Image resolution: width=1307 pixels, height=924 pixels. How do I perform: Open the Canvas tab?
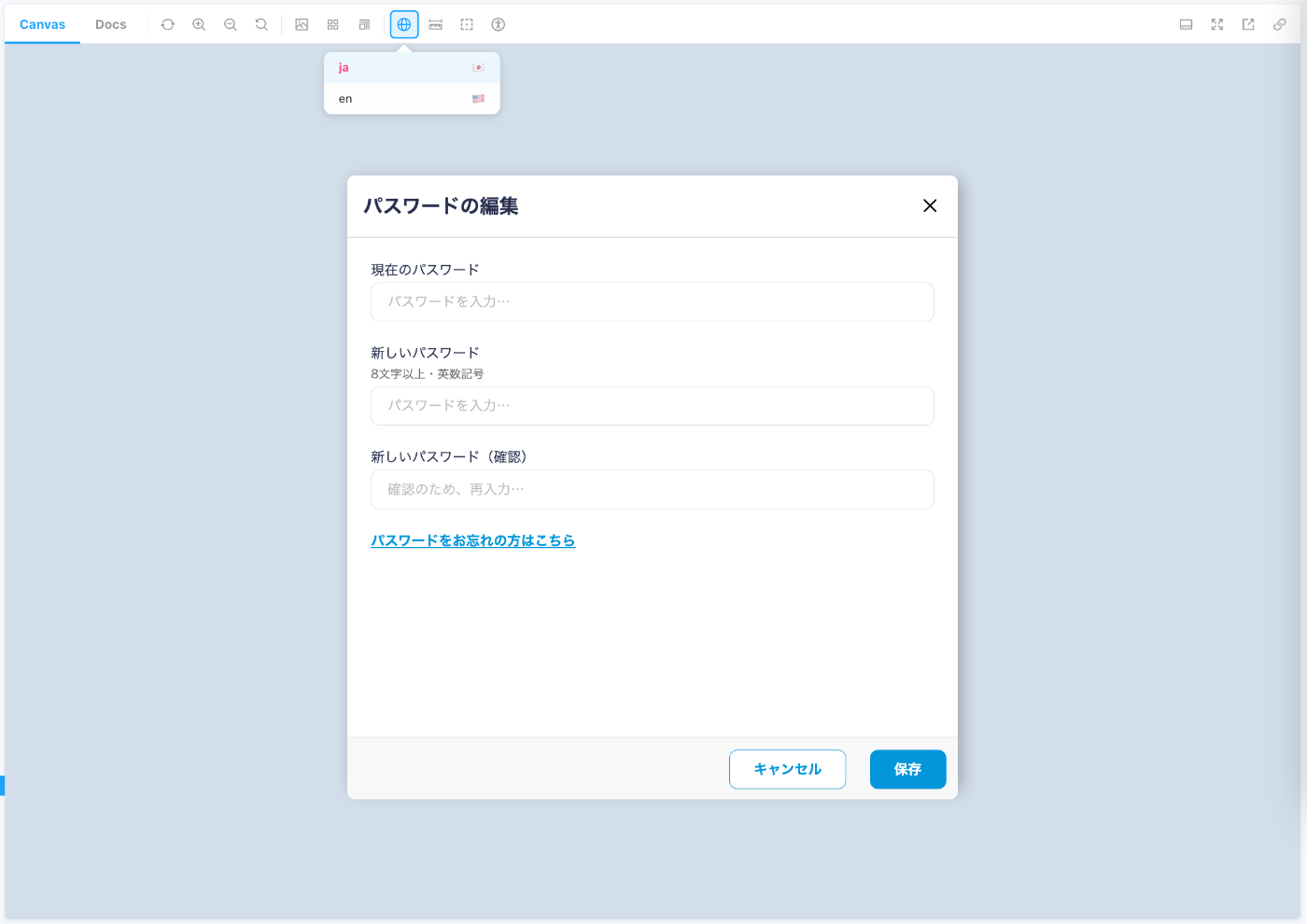click(42, 24)
